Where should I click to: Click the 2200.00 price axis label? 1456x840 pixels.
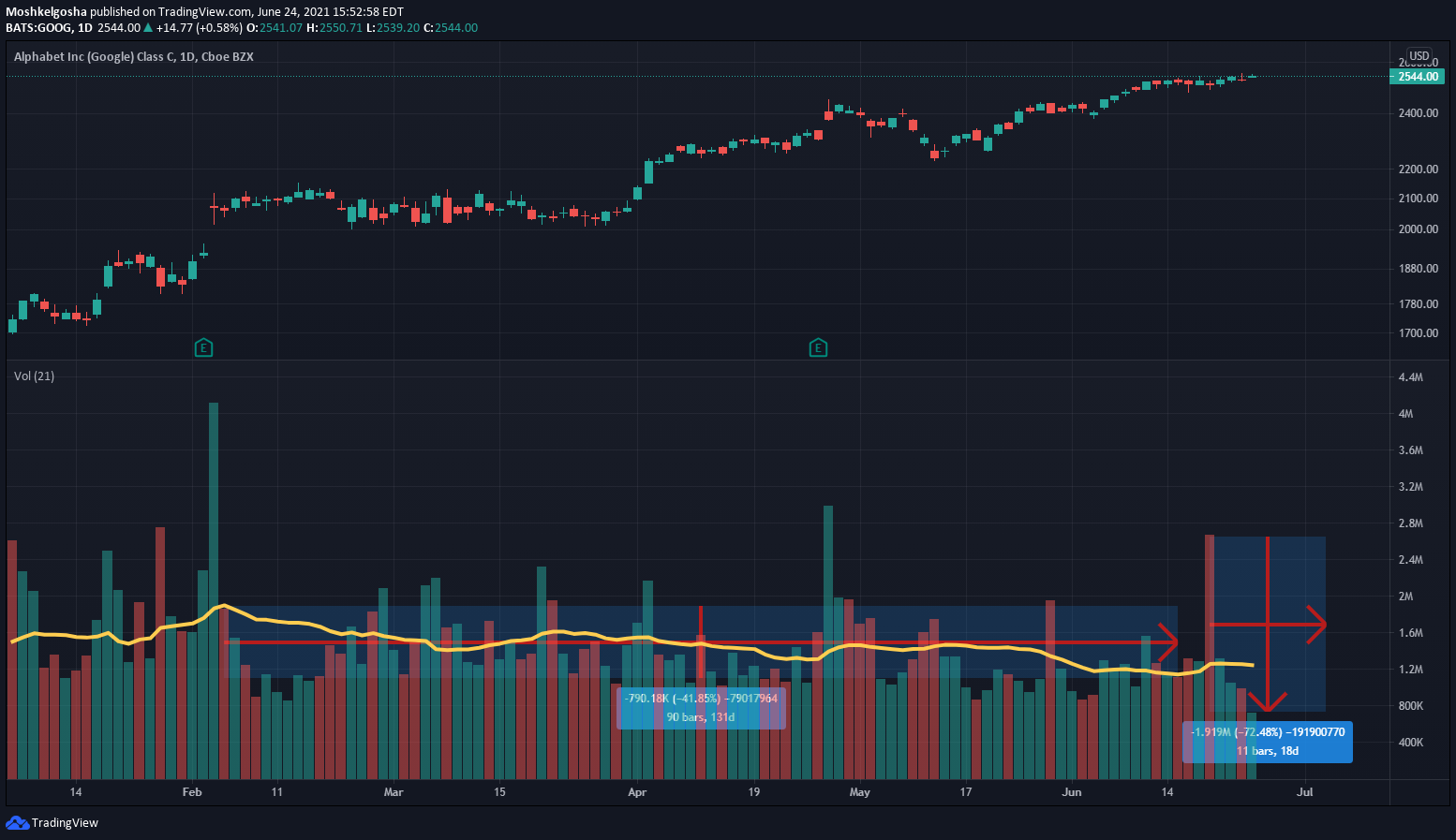point(1418,169)
